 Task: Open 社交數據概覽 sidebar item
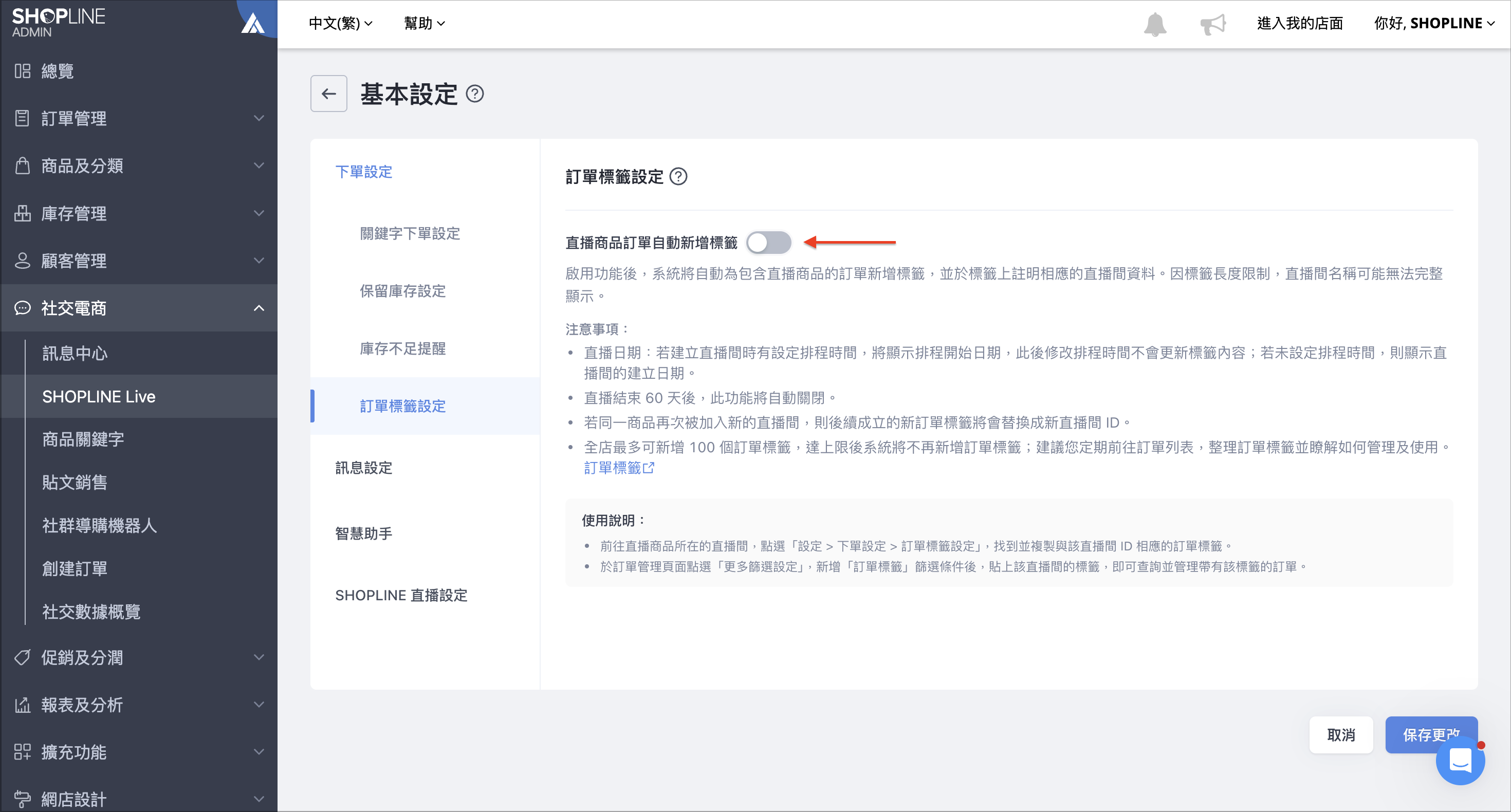[139, 612]
